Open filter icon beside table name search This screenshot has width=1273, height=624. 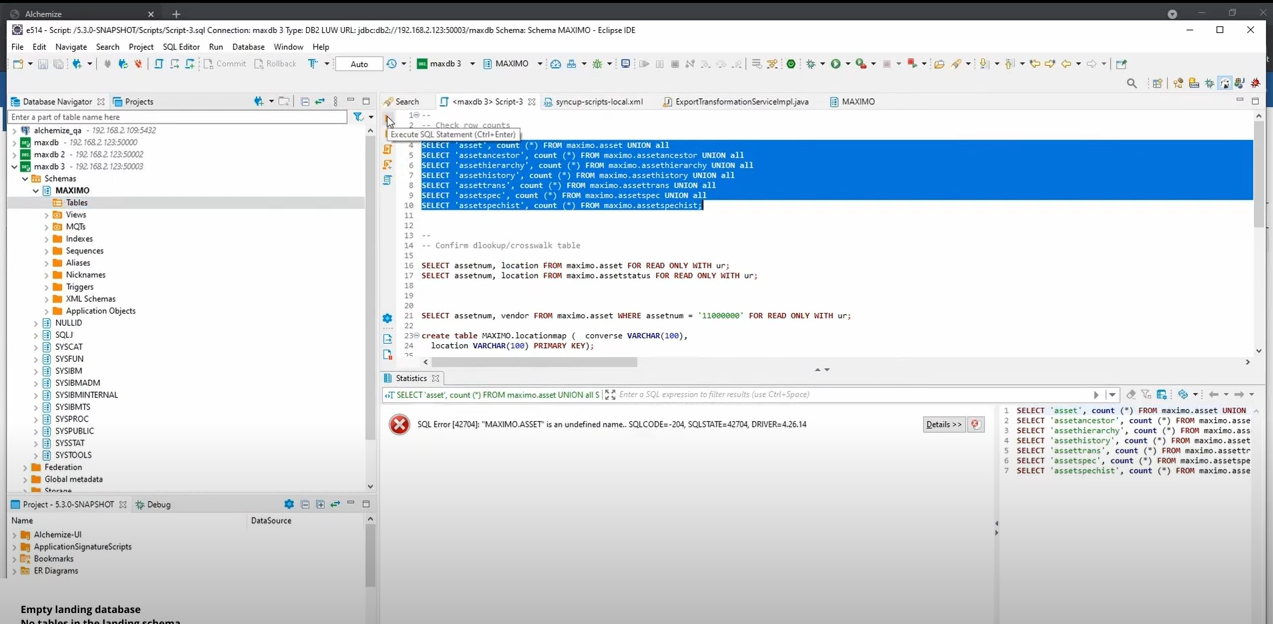pyautogui.click(x=357, y=117)
